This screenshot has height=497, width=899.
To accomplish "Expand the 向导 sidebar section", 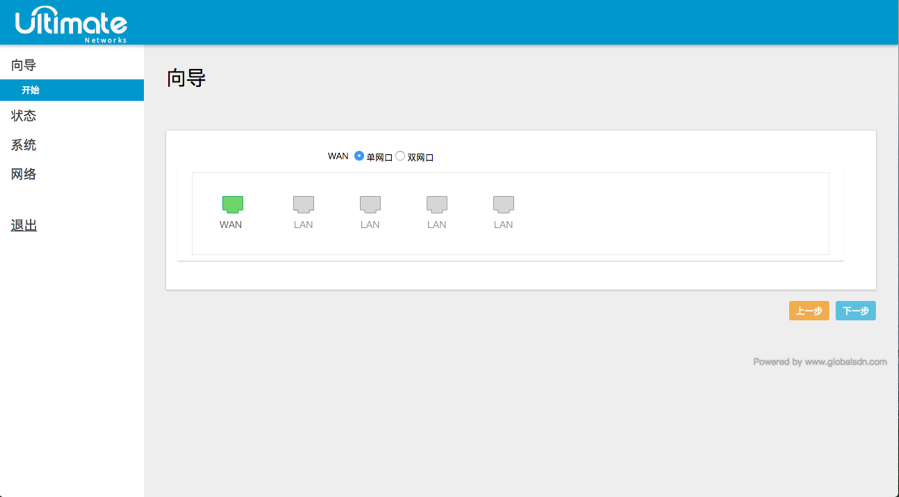I will click(24, 65).
